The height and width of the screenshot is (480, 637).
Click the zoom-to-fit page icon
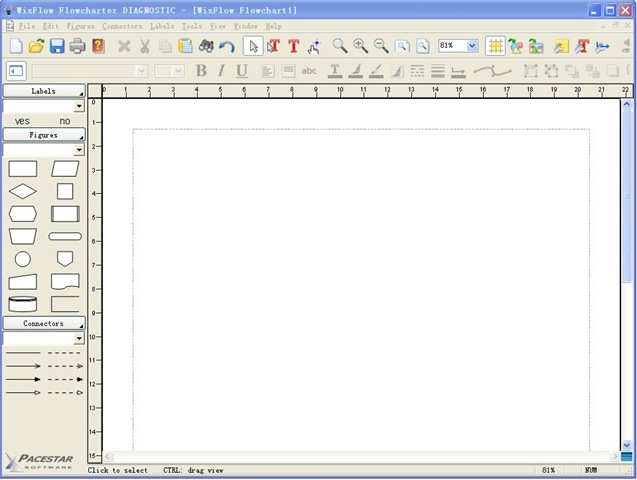[x=402, y=46]
